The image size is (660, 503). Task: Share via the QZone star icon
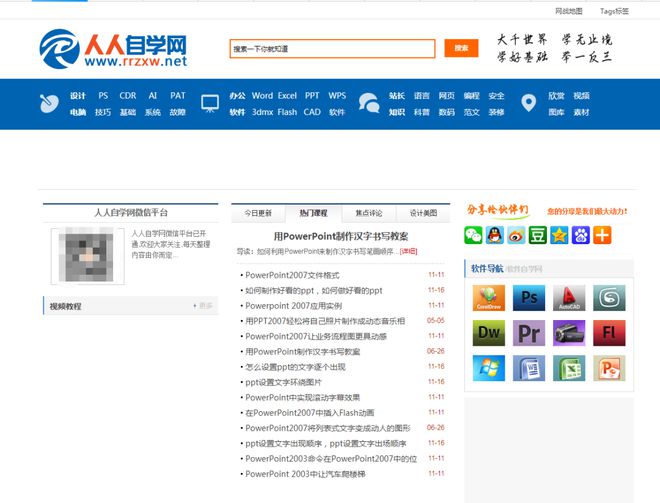(x=559, y=235)
